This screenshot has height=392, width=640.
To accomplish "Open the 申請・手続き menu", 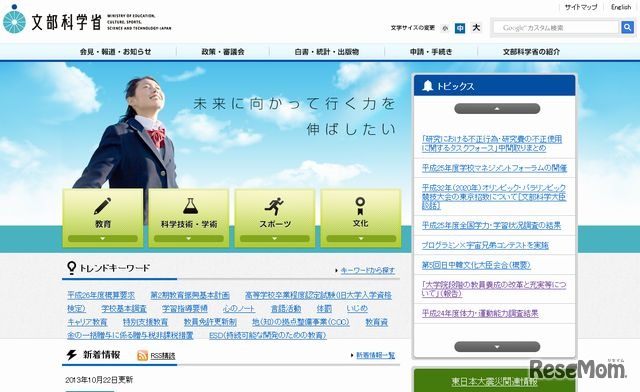I will pyautogui.click(x=431, y=52).
